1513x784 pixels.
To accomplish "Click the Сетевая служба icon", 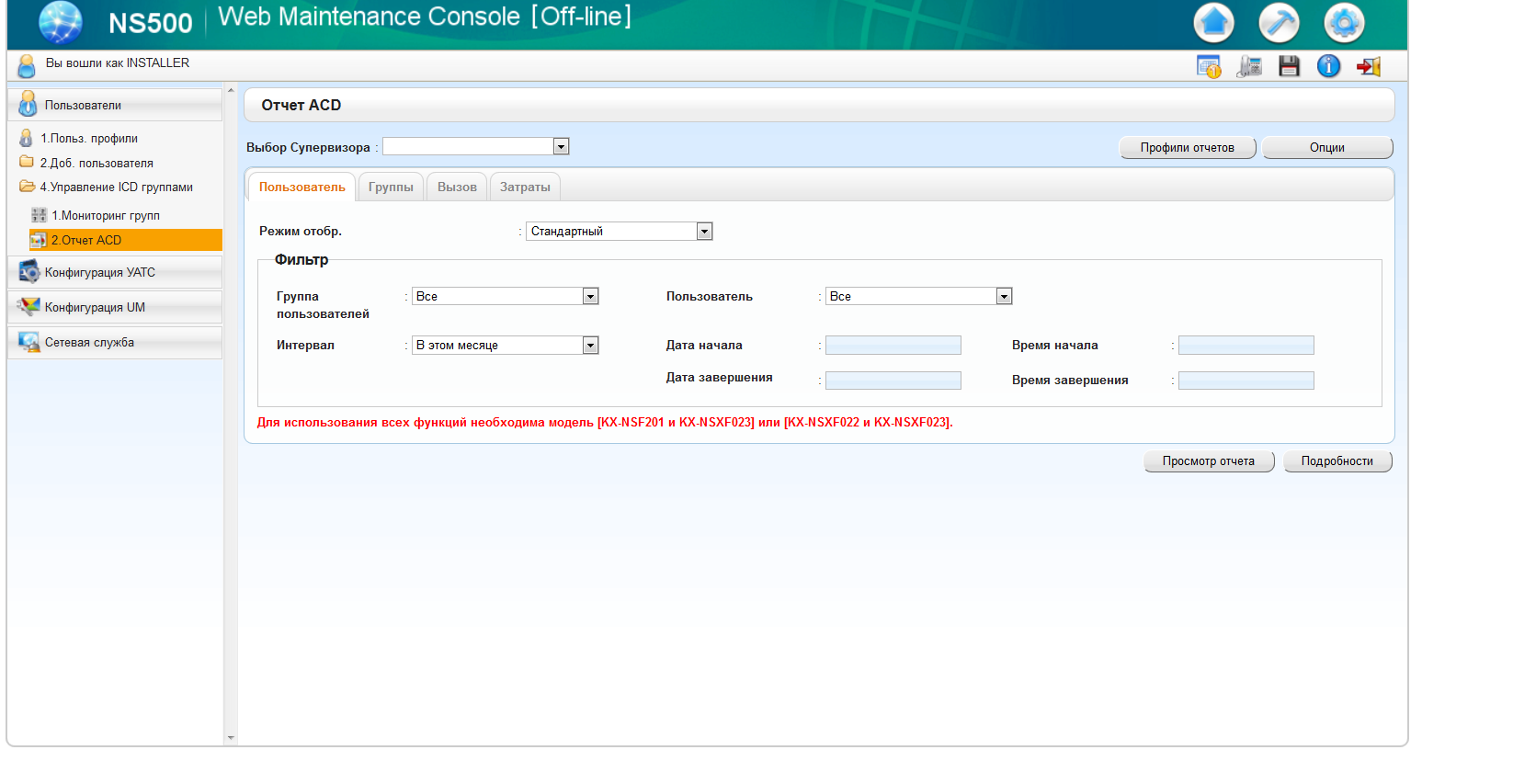I will (x=29, y=342).
